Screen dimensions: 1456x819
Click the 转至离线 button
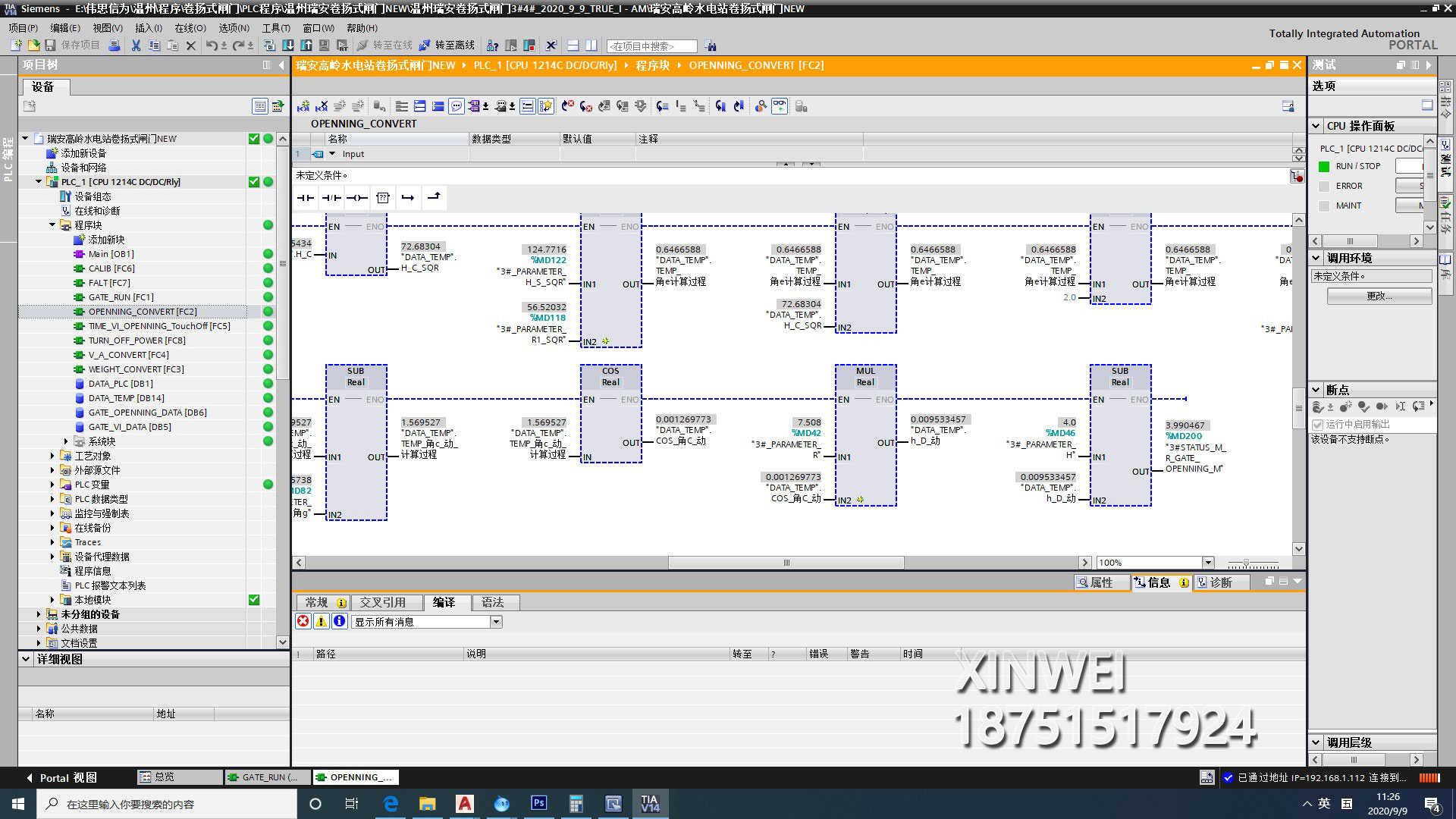point(447,45)
